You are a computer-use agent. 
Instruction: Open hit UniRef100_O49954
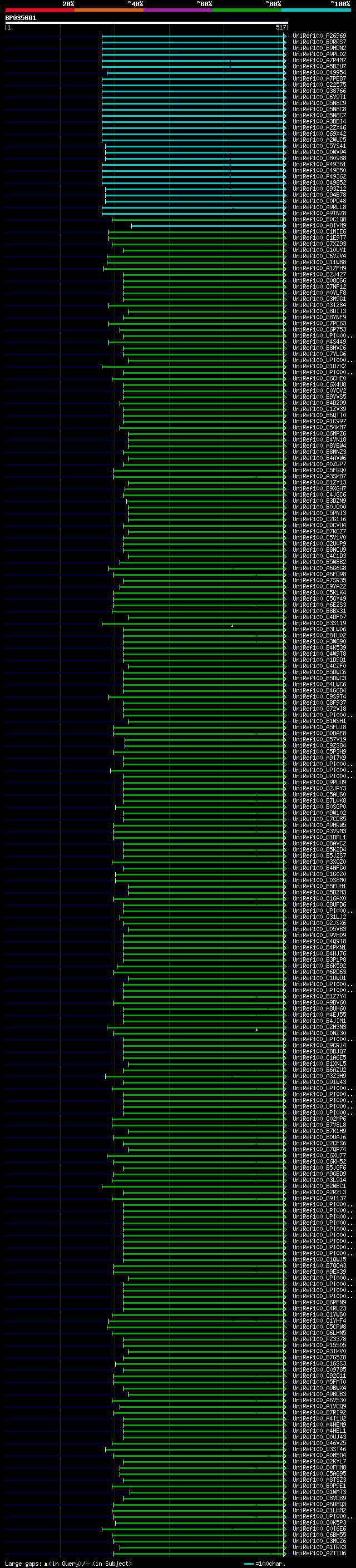pos(319,72)
